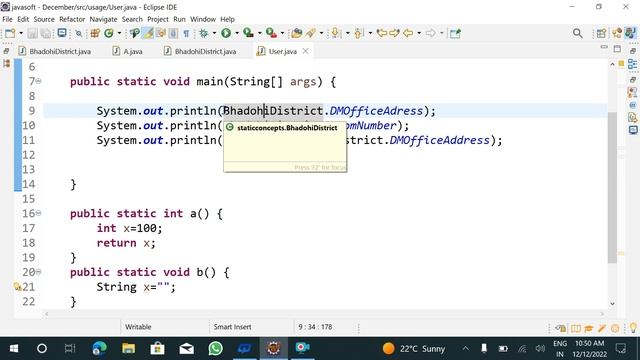
Task: Open dropdown next to New wizard icon
Action: coord(21,33)
